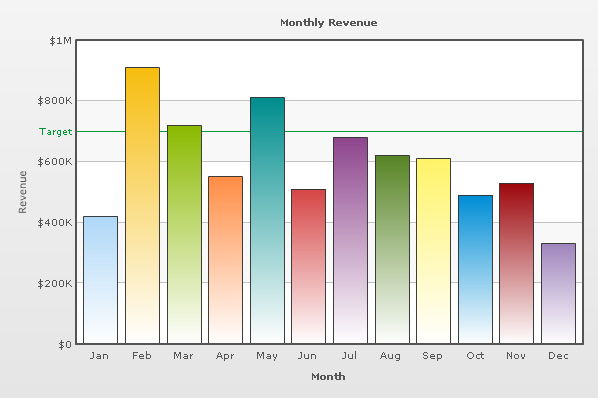
Task: Click the green Mar revenue bar
Action: (x=184, y=234)
